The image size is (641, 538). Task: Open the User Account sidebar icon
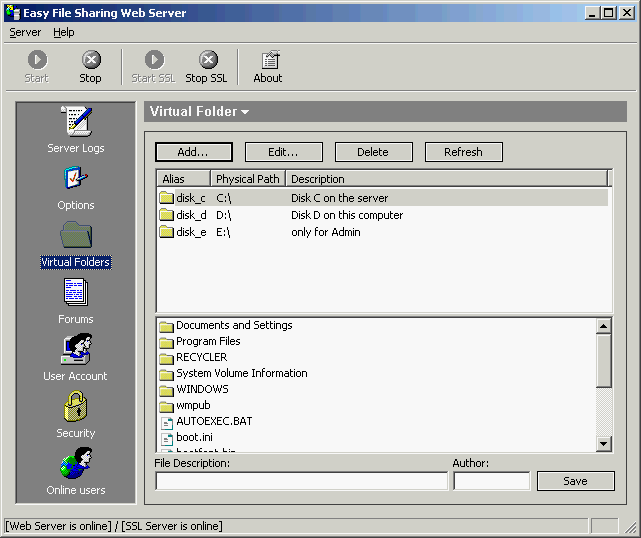pyautogui.click(x=76, y=349)
